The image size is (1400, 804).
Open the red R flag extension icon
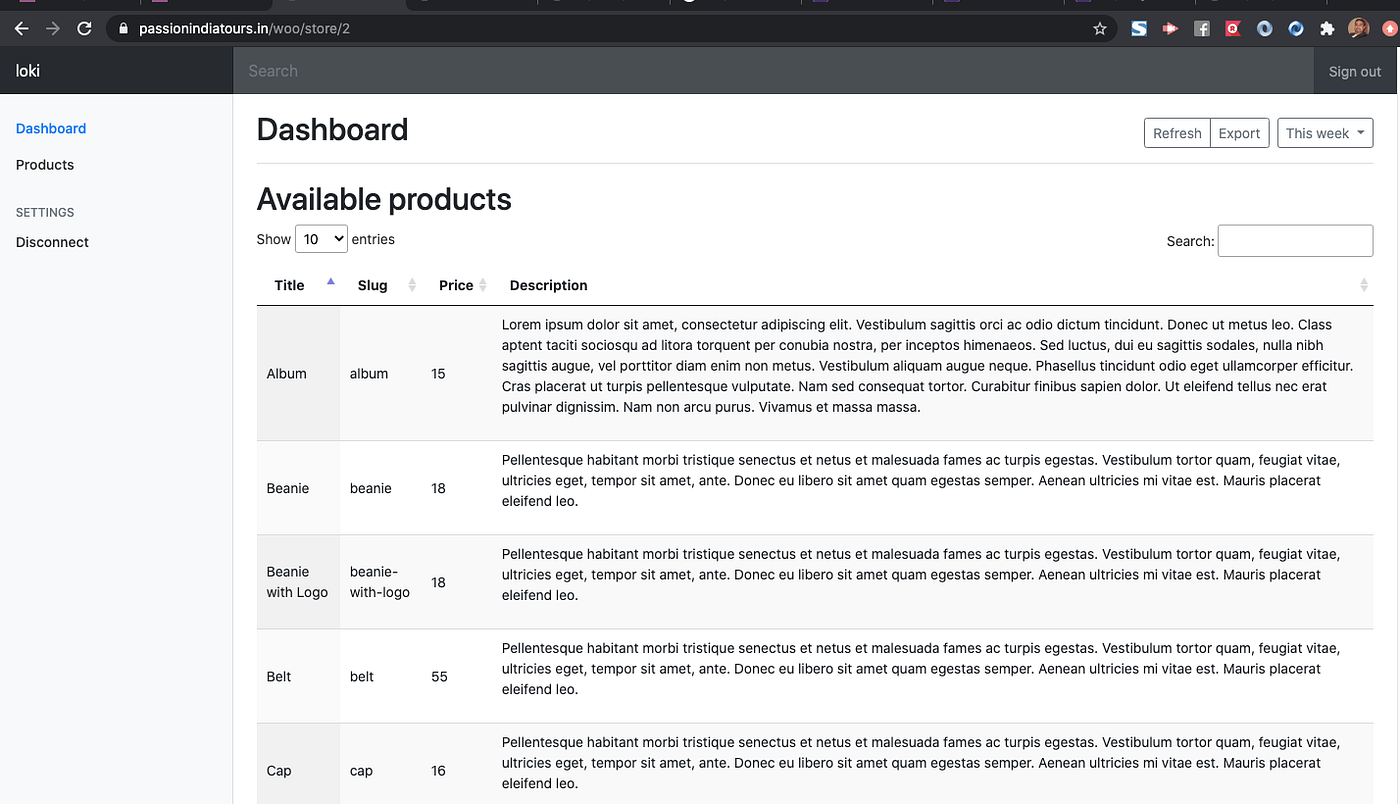[1233, 29]
